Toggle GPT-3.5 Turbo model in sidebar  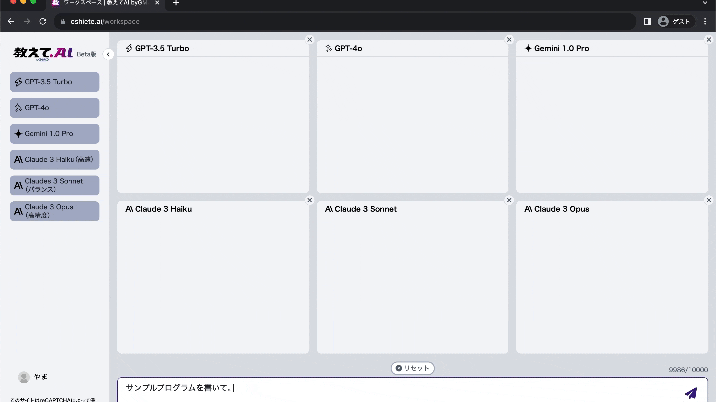(x=55, y=82)
